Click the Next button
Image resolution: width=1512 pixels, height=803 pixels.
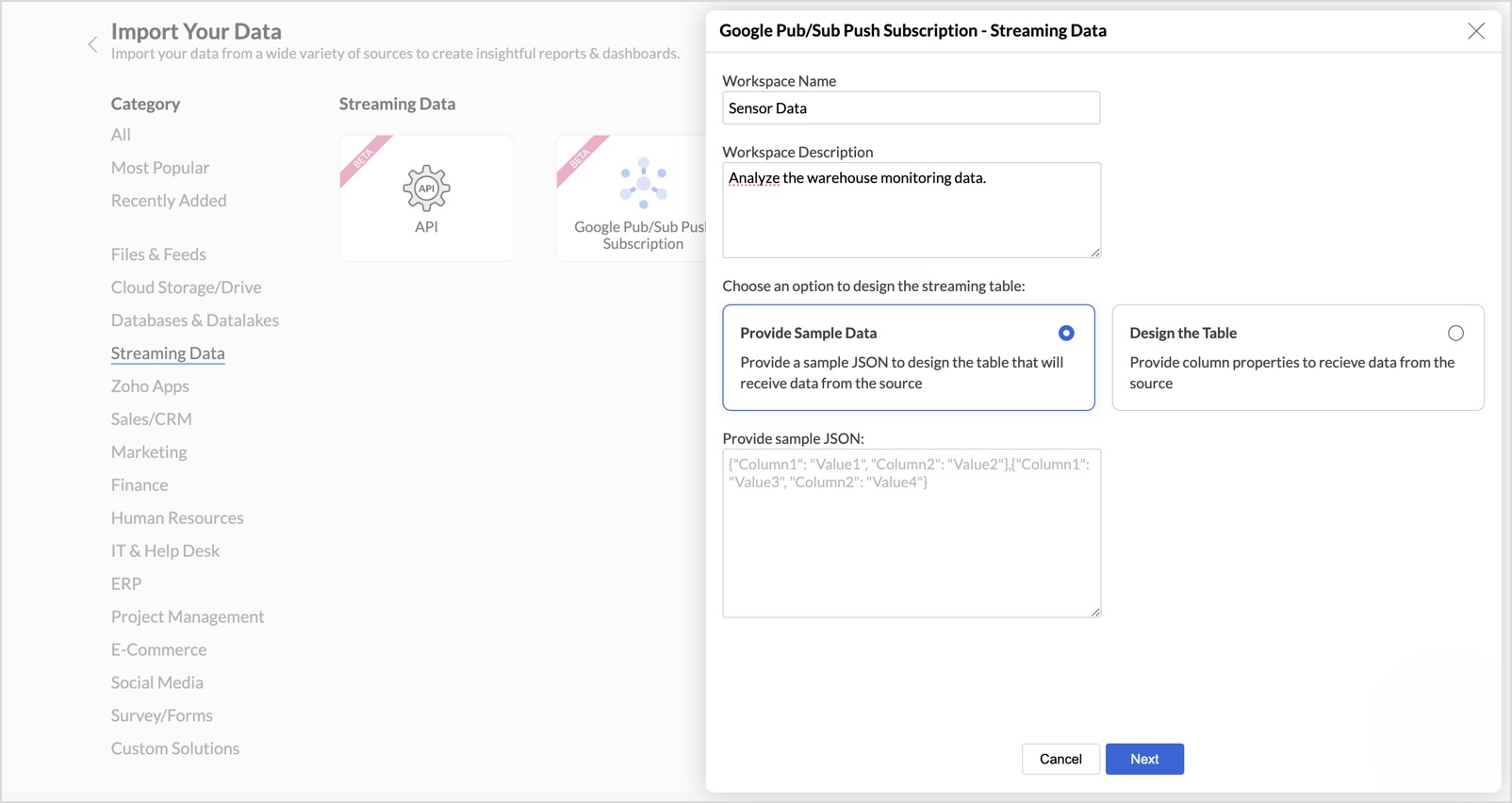pos(1144,760)
